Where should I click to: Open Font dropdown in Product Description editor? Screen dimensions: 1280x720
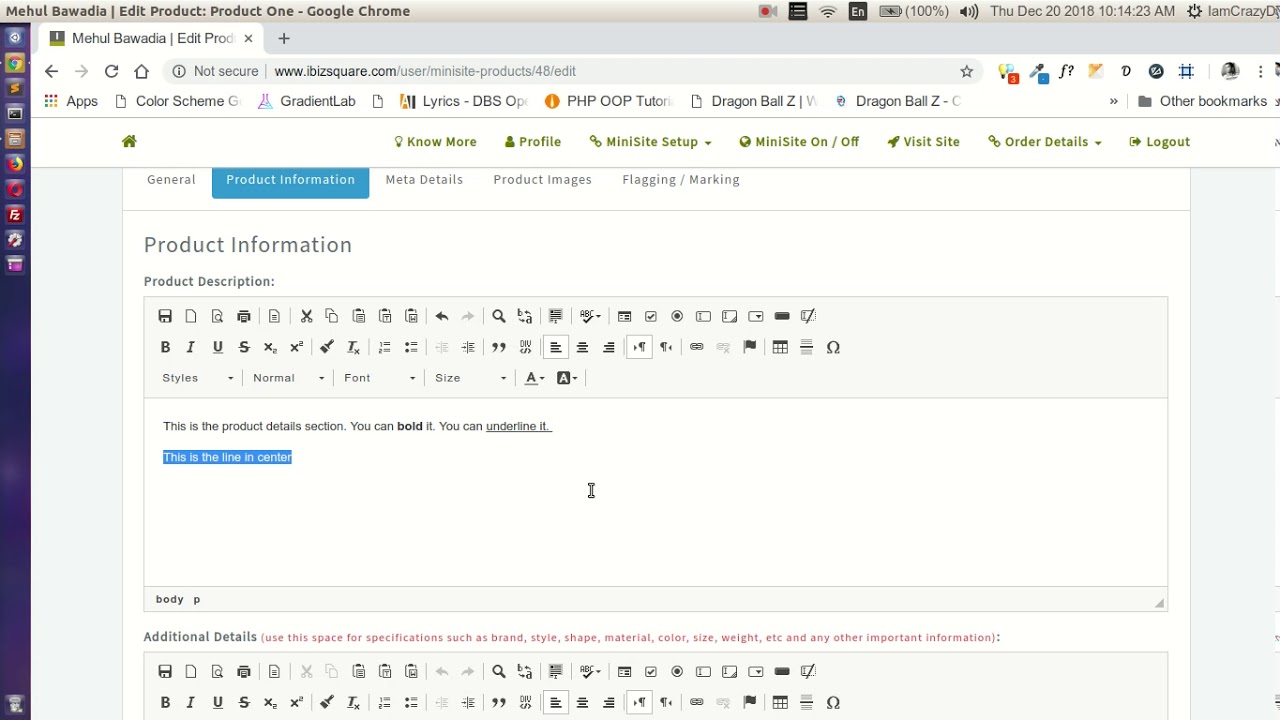[379, 378]
